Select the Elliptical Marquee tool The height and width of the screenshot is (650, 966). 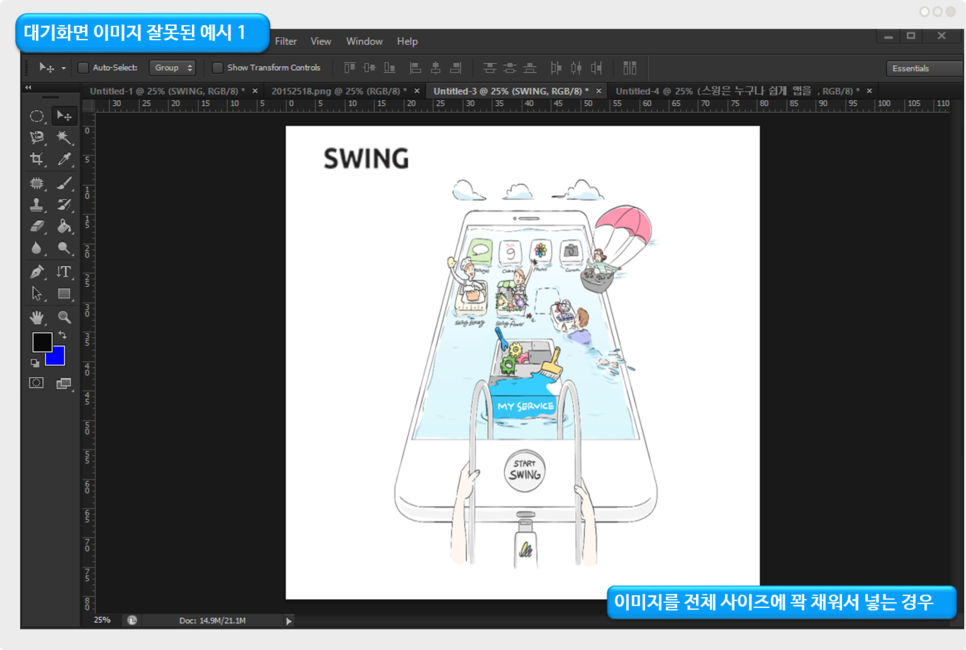click(37, 116)
